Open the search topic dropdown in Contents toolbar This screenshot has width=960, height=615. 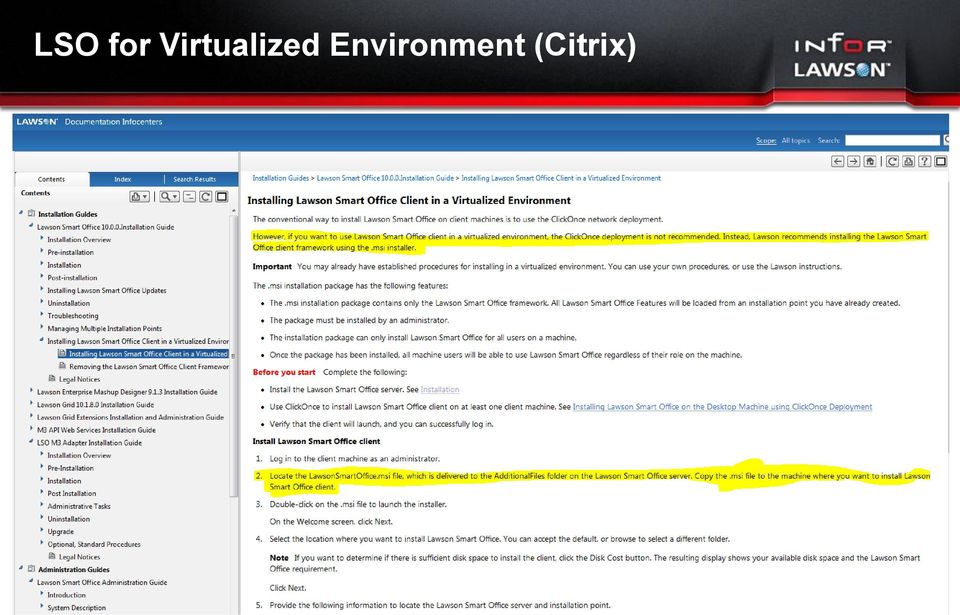(169, 197)
